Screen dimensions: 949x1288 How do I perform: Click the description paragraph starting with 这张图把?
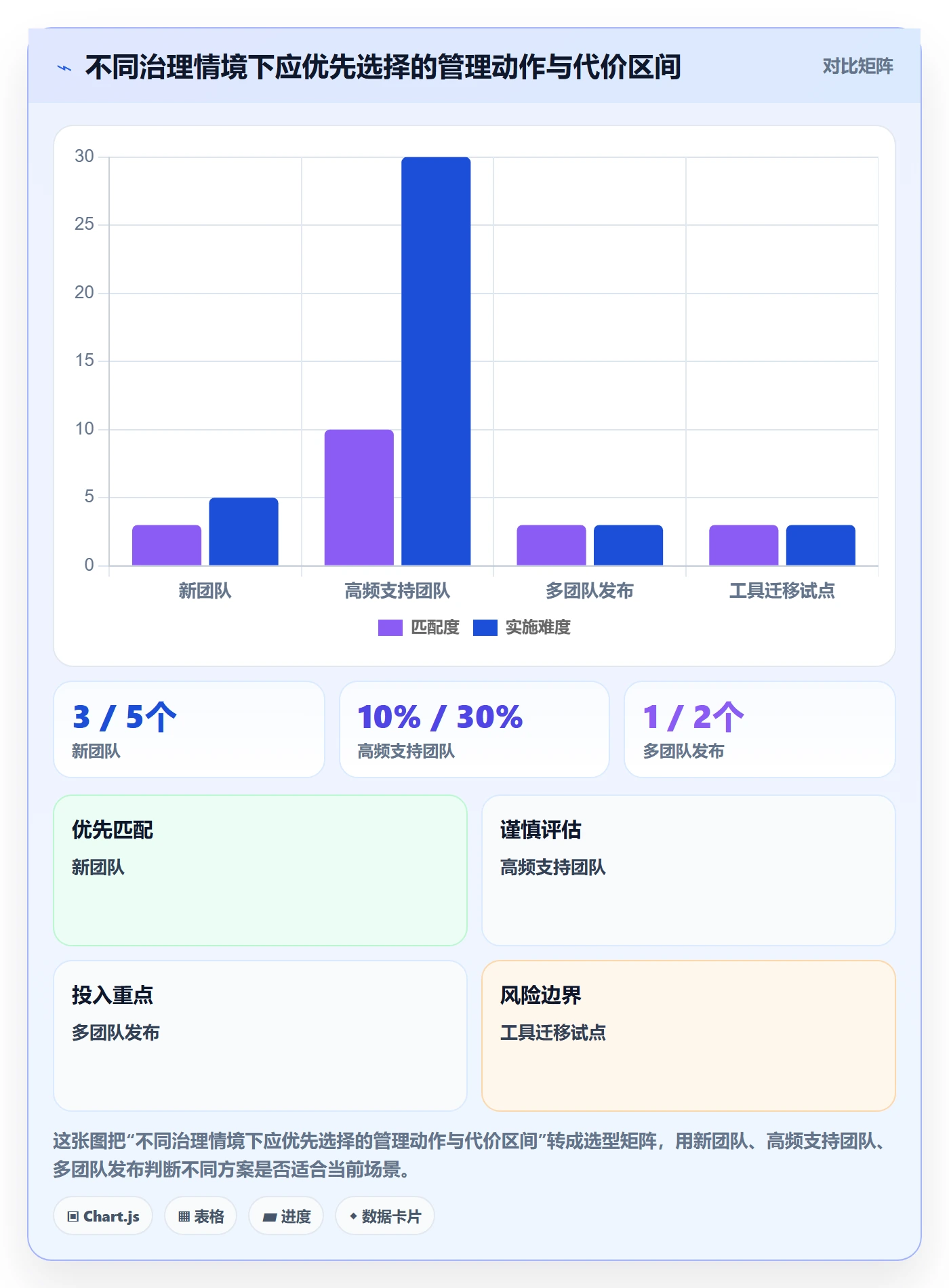472,1155
